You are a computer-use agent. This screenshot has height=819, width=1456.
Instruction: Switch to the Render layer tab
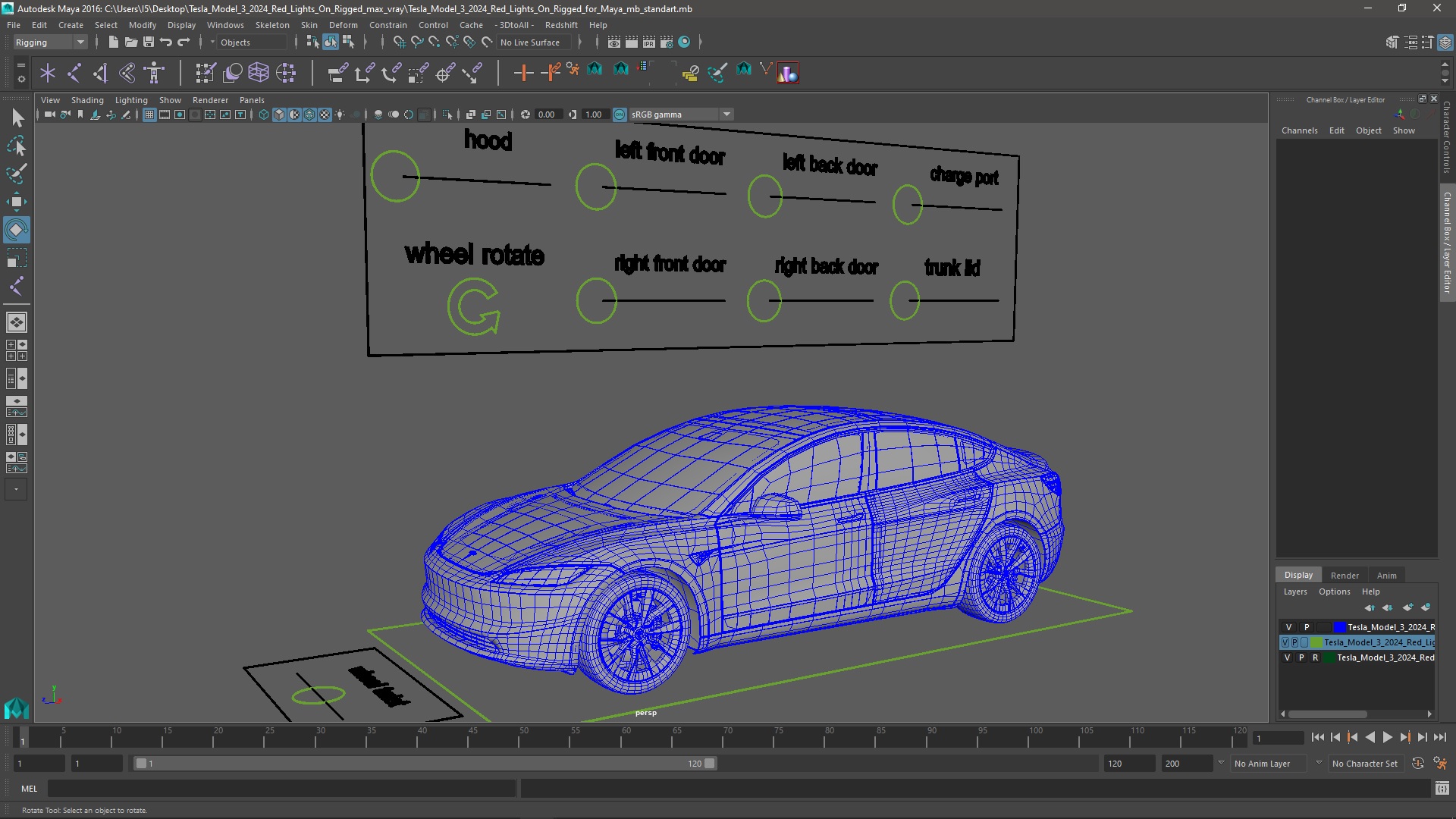point(1345,576)
